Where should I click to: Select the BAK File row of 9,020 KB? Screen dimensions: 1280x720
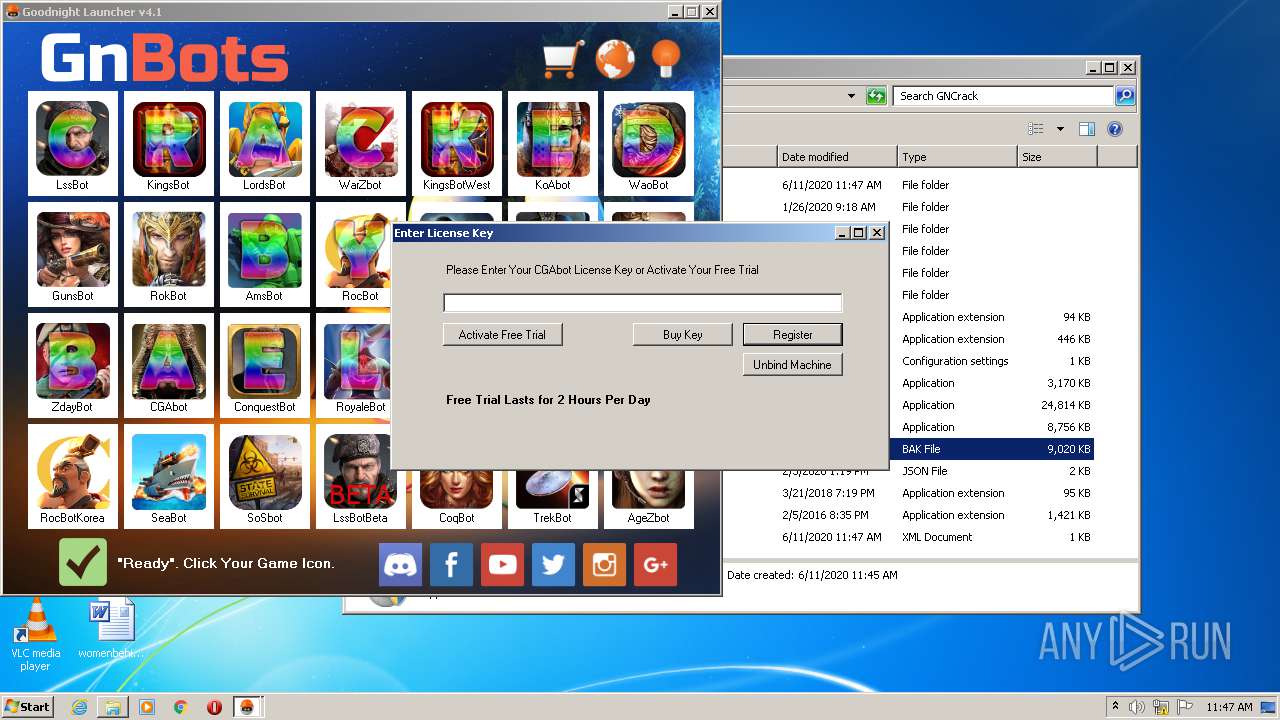(991, 449)
